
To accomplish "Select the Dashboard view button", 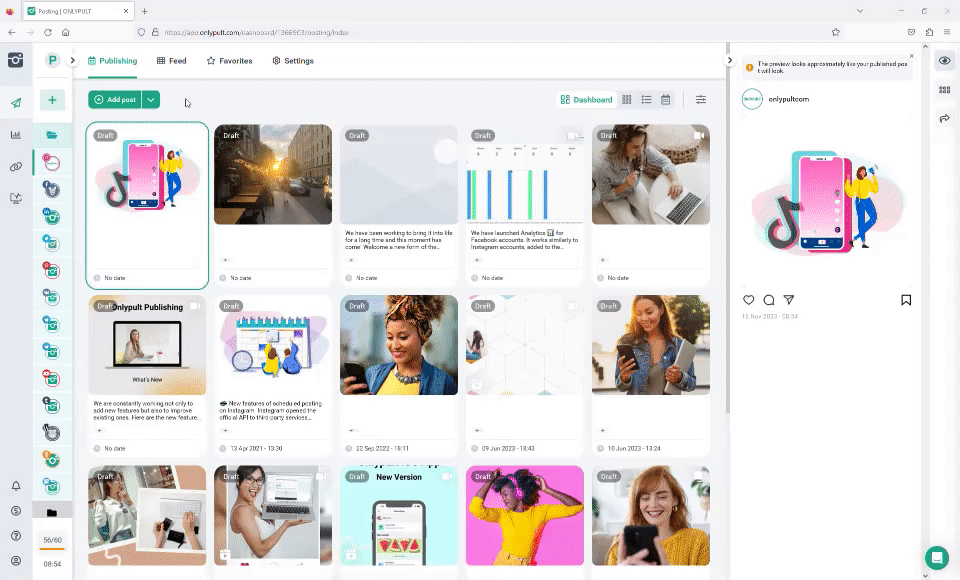I will (x=586, y=100).
